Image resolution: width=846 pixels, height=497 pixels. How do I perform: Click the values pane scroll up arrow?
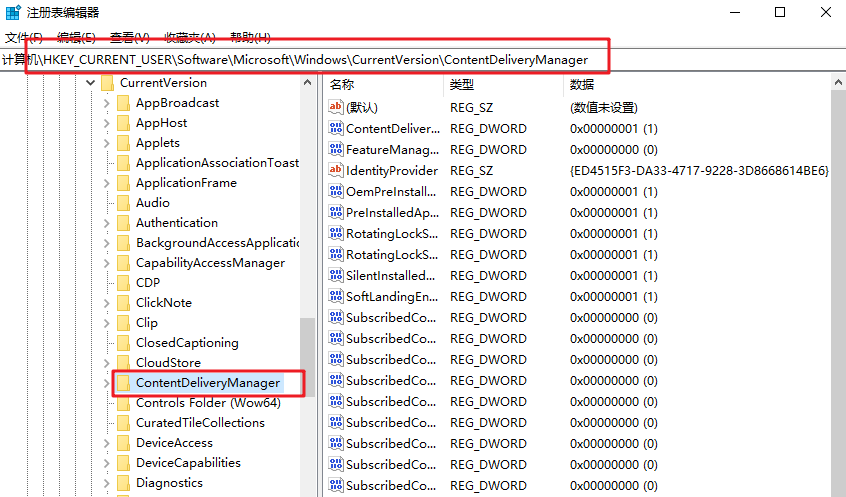(838, 83)
